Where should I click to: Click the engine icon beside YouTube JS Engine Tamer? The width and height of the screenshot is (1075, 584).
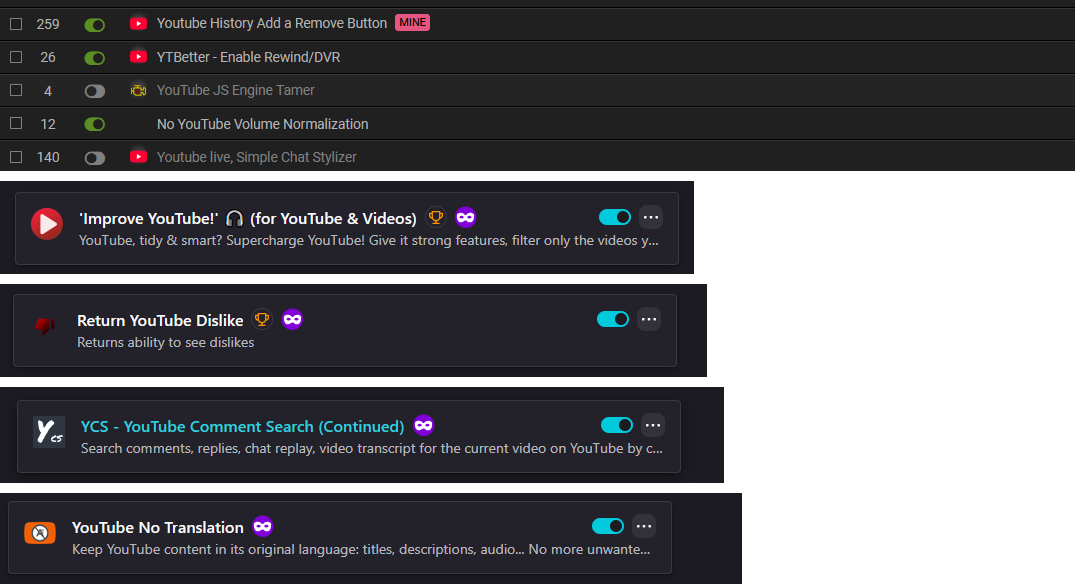138,90
